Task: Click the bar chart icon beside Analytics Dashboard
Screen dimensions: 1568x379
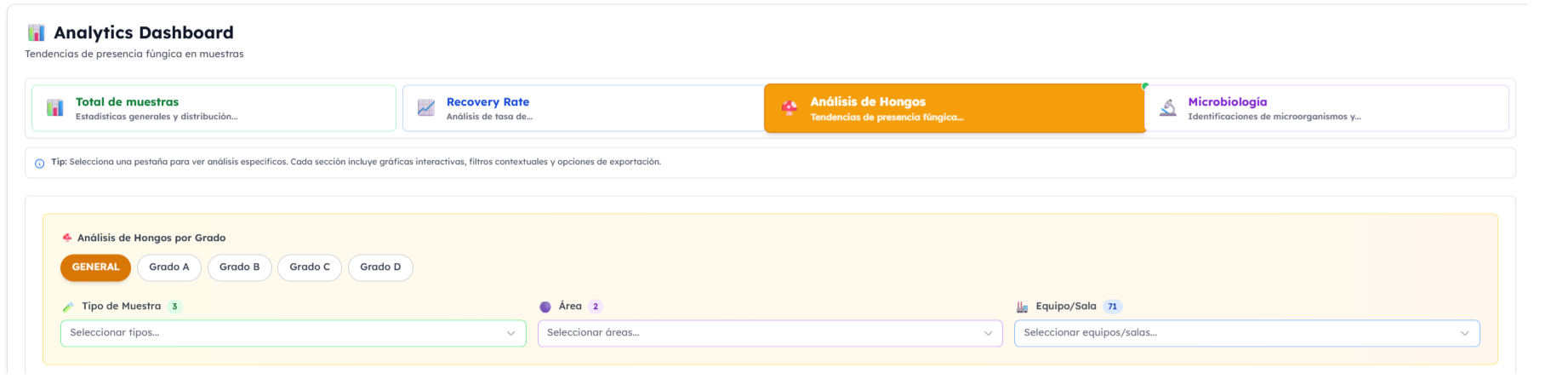Action: pos(36,33)
